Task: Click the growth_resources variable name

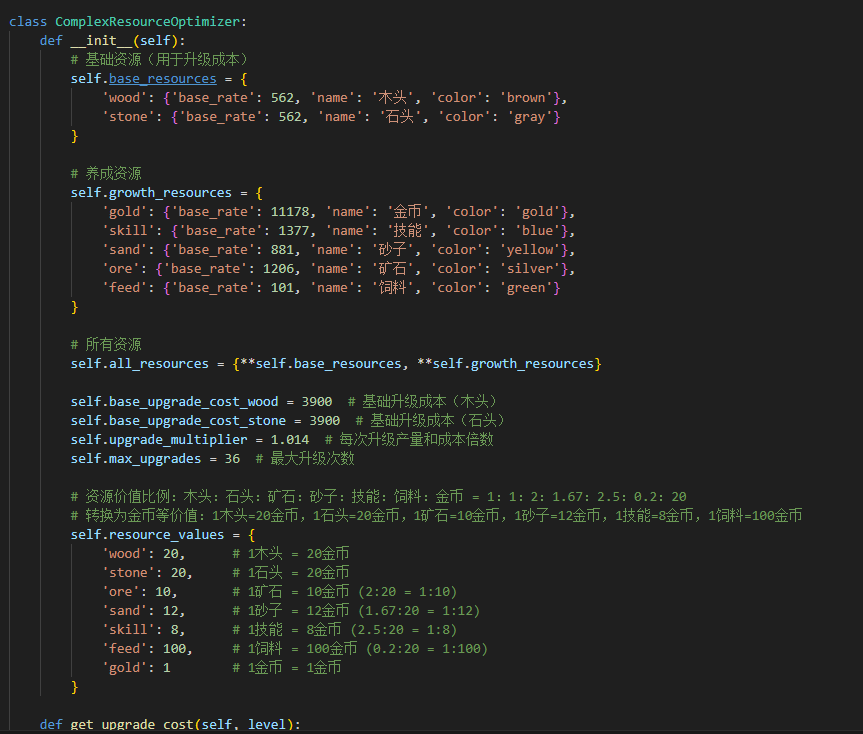Action: pyautogui.click(x=170, y=193)
